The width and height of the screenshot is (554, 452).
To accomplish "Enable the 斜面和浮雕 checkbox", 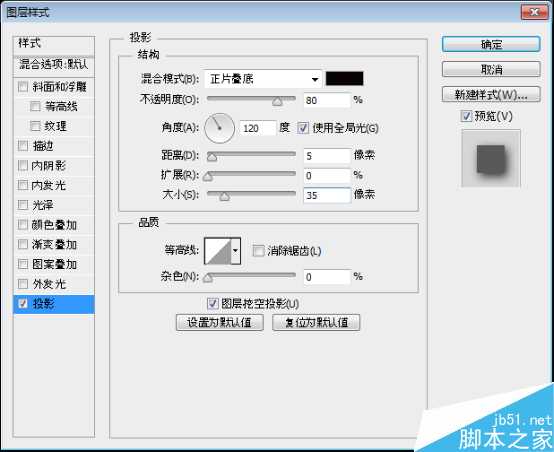I will 23,87.
